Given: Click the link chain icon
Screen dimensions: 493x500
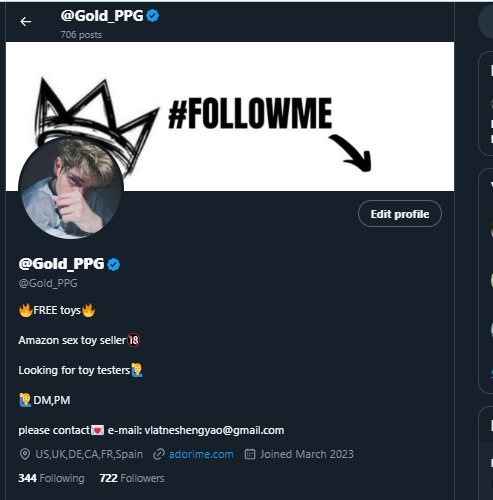Looking at the screenshot, I should coord(159,454).
